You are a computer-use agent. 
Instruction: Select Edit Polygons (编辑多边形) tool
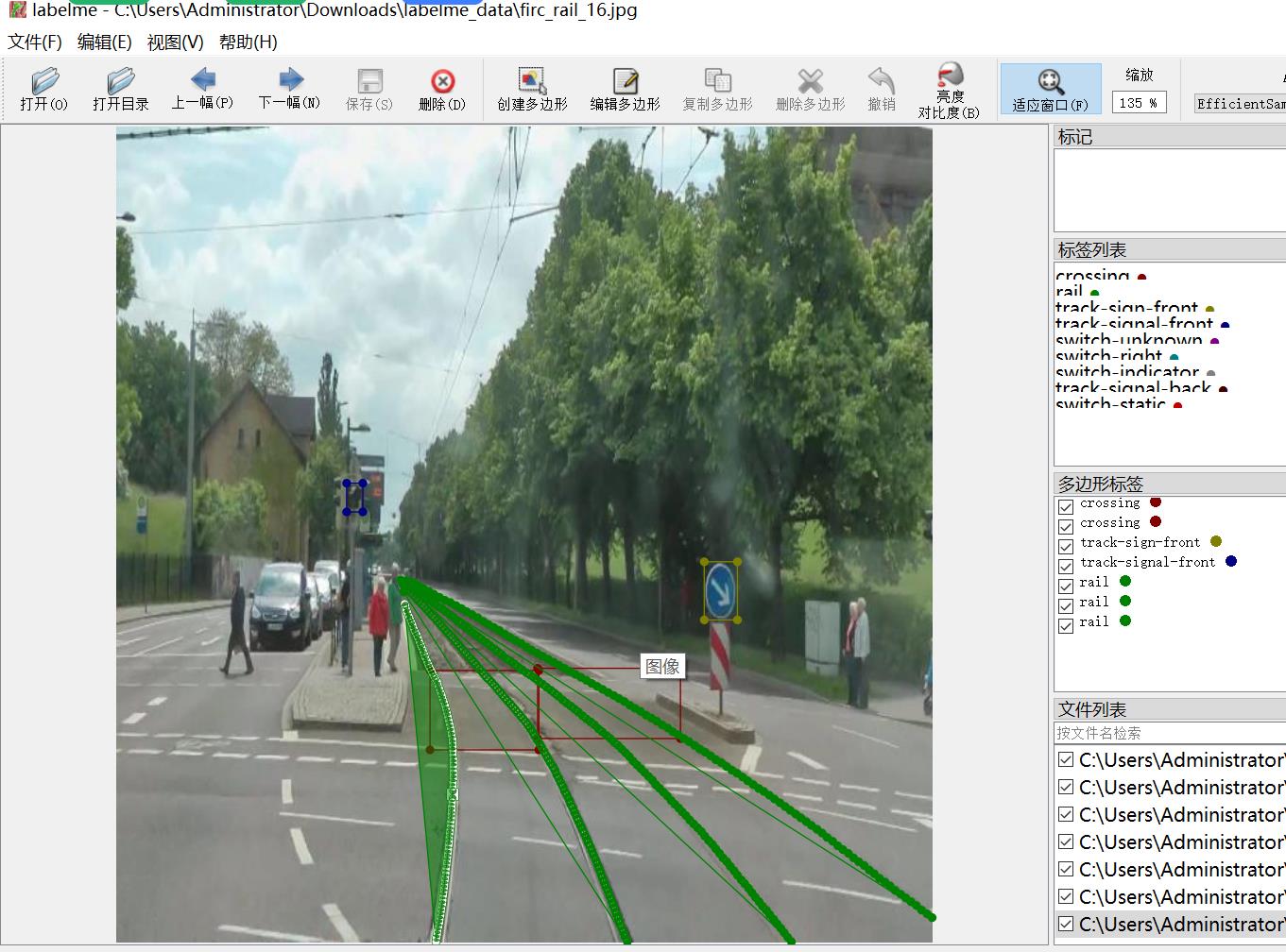[x=625, y=89]
